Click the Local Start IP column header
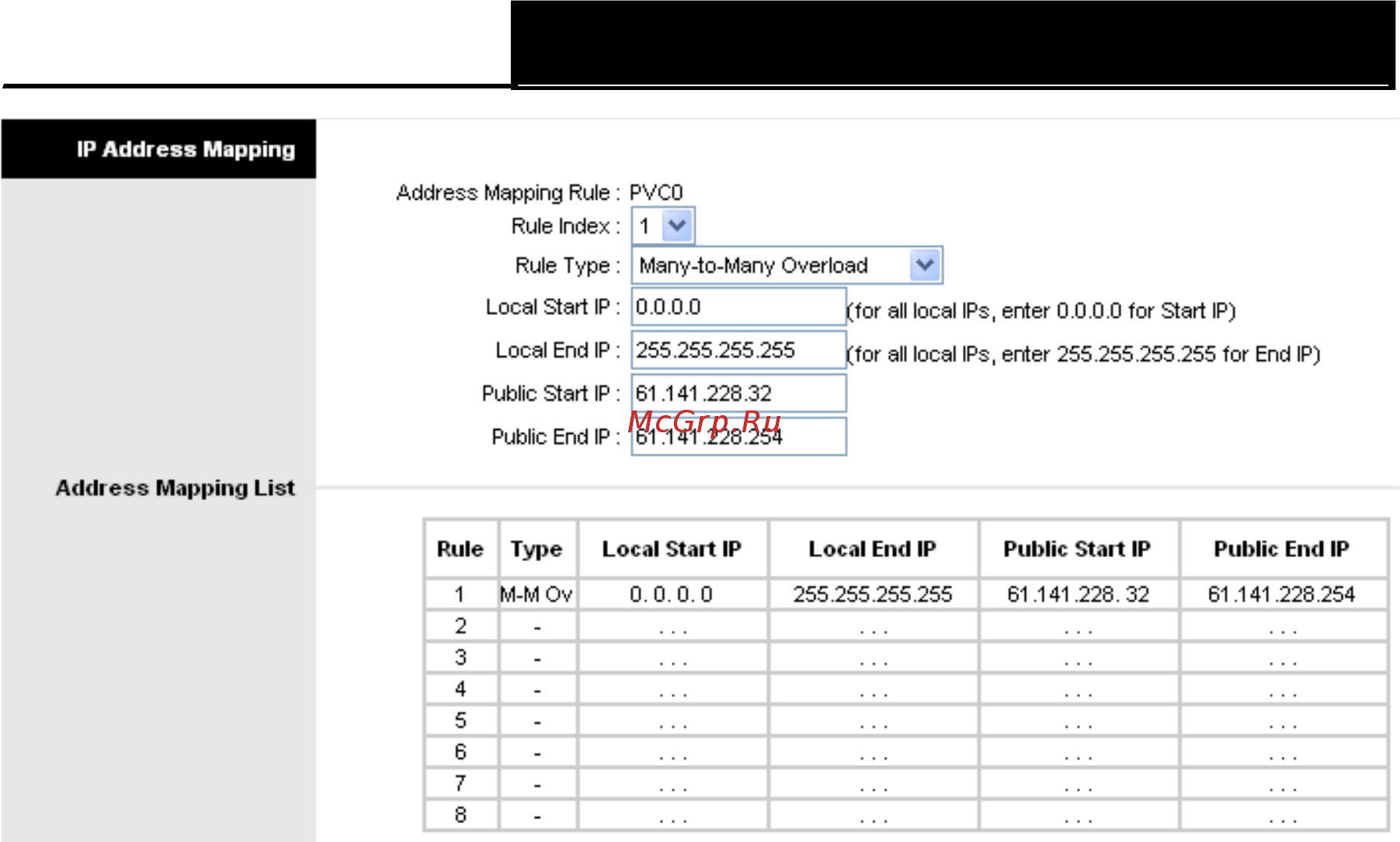The image size is (1400, 842). pos(672,549)
